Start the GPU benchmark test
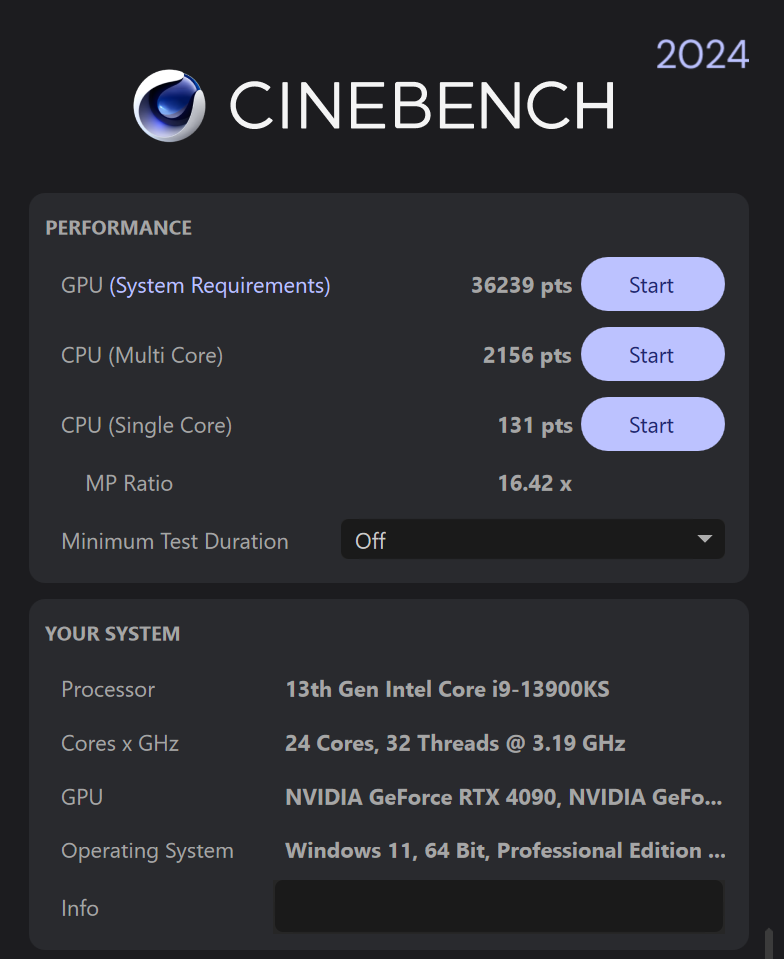The height and width of the screenshot is (959, 784). 652,285
